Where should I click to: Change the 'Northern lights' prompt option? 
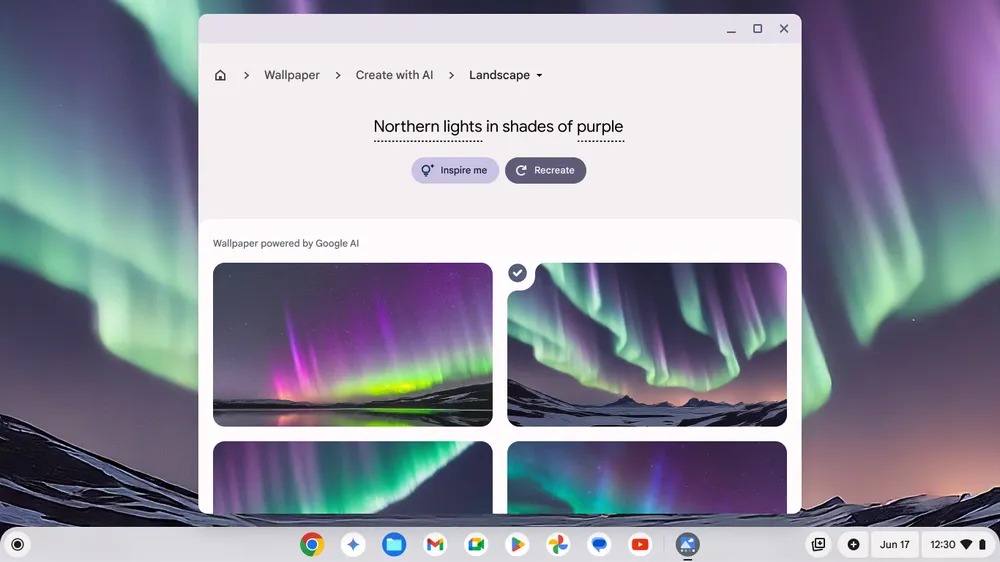[x=427, y=127]
